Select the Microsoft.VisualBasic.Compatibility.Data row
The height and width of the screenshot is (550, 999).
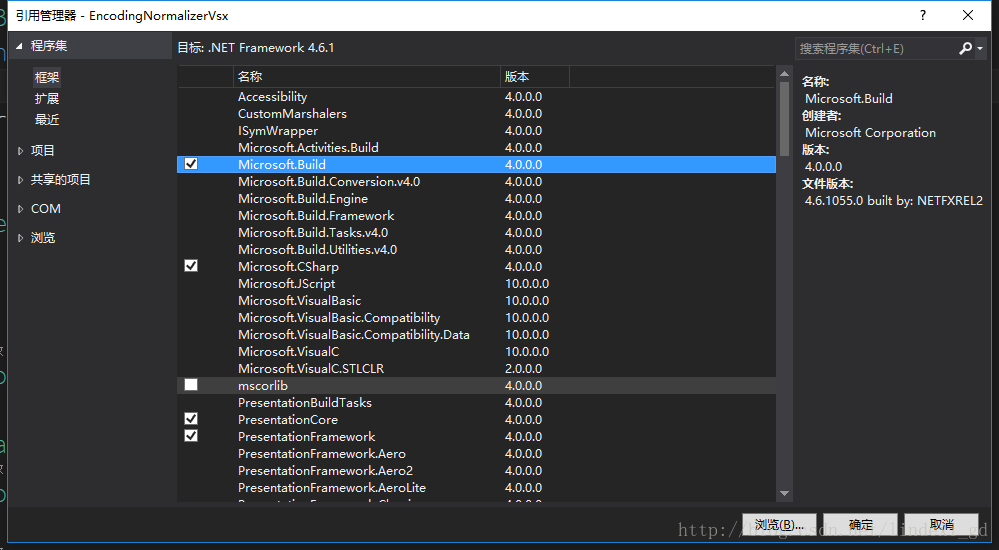click(477, 335)
